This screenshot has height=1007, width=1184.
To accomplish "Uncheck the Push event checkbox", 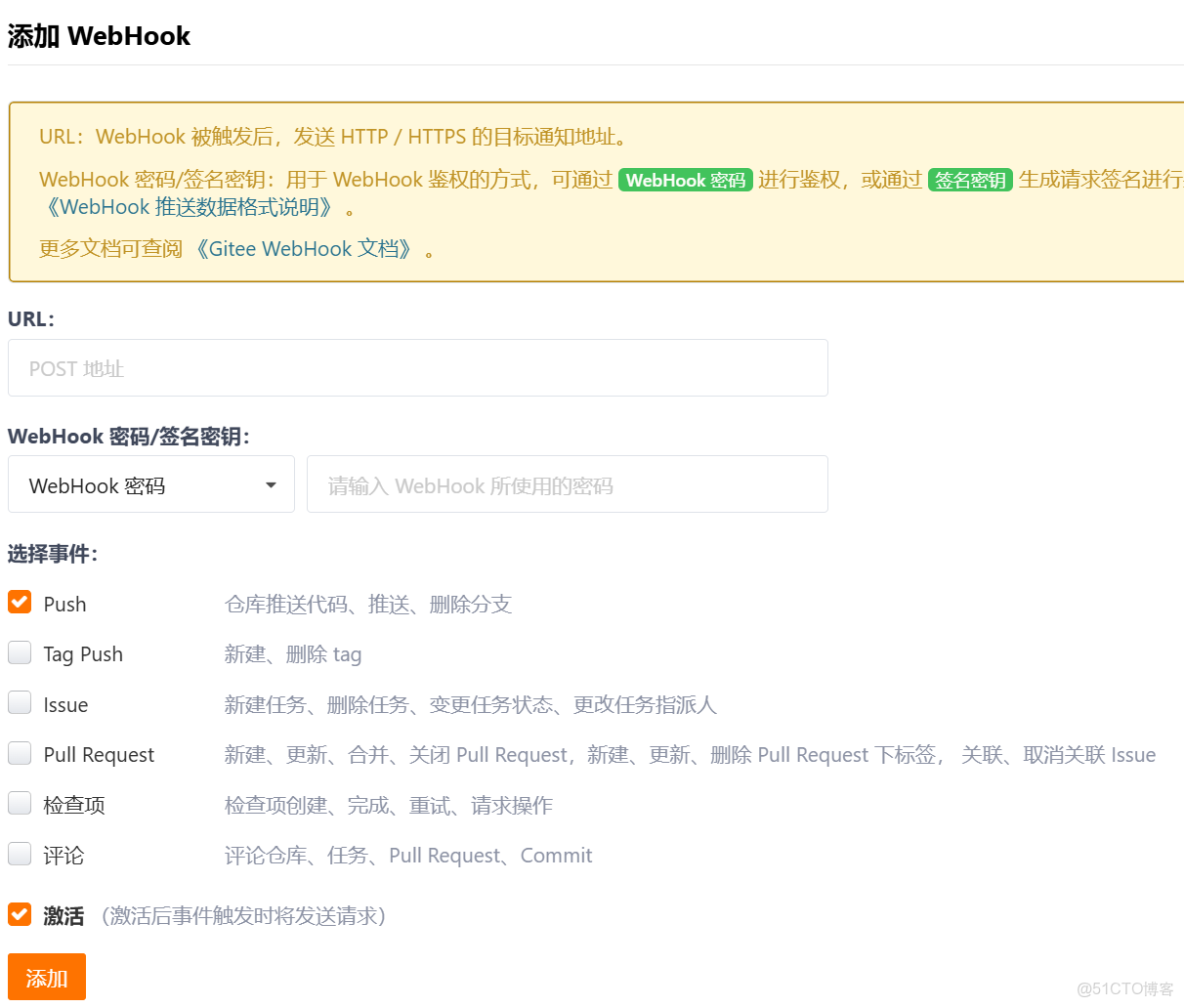I will pos(18,601).
